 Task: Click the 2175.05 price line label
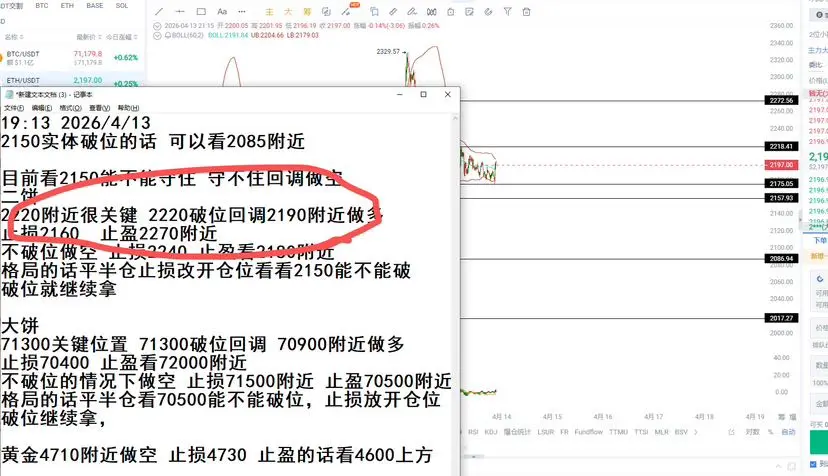click(781, 184)
